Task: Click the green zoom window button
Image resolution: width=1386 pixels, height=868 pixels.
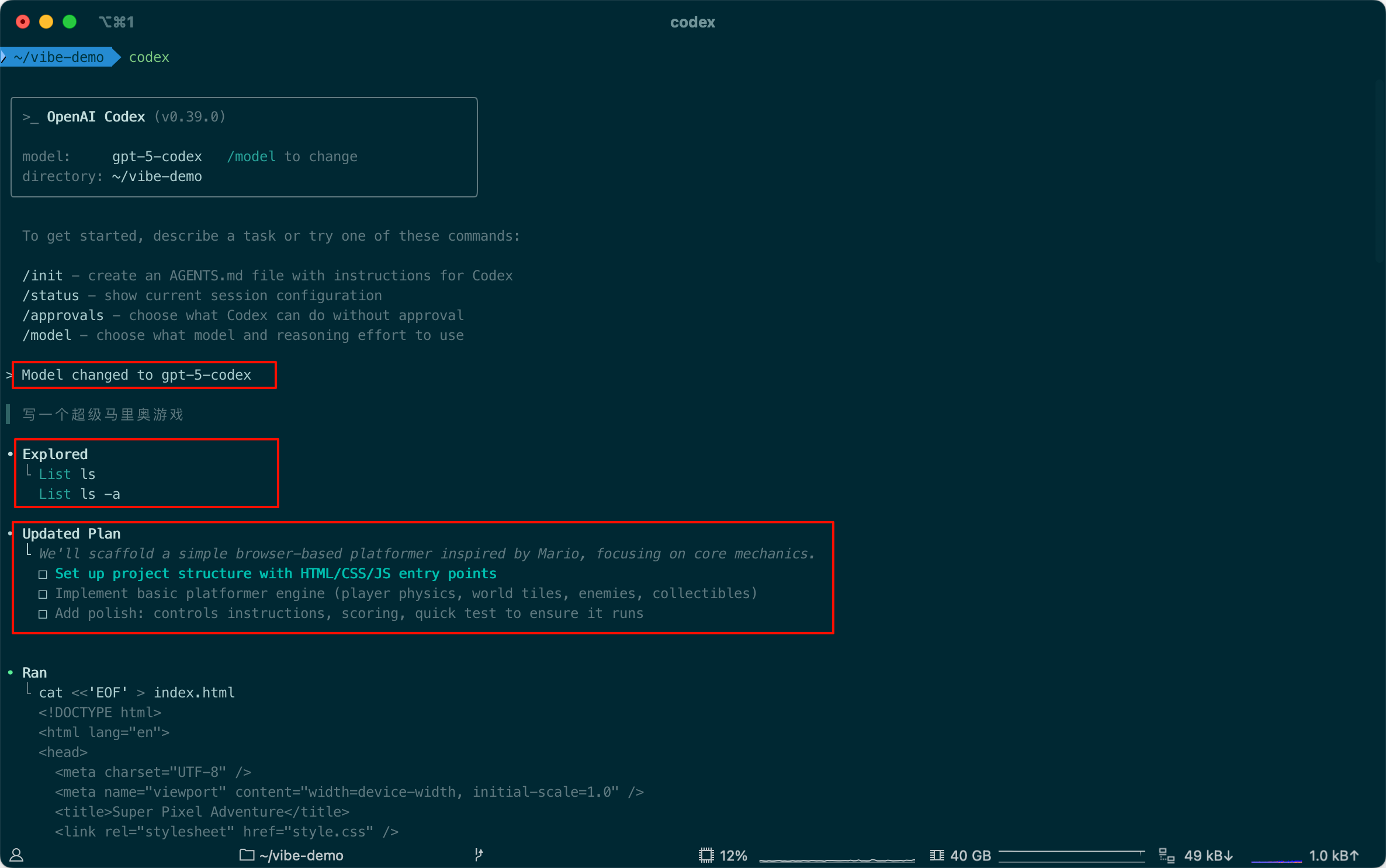Action: pos(70,22)
